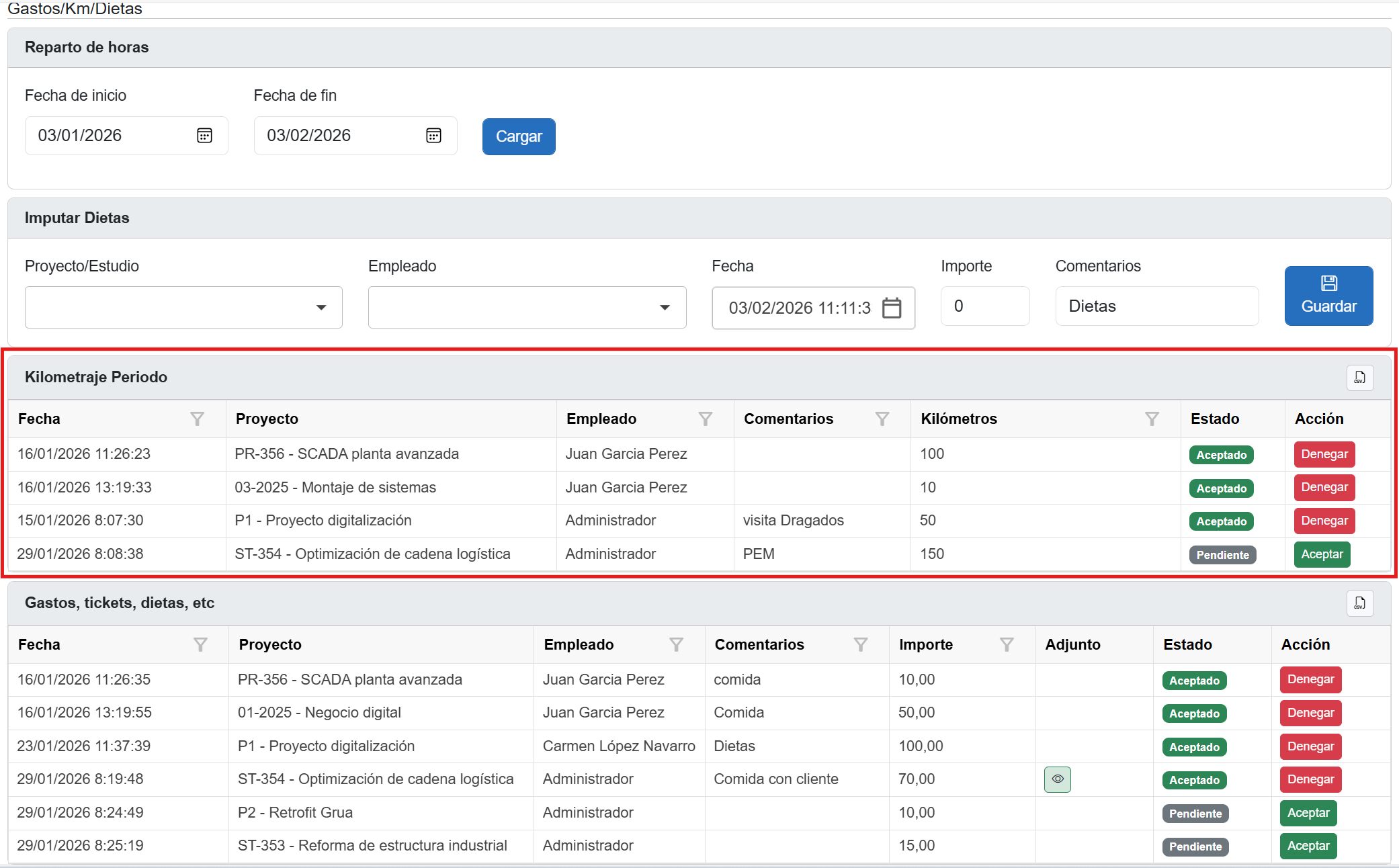Screen dimensions: 1399x868
Task: Open the Imputar Dietas Fecha calendar icon
Action: click(x=891, y=308)
